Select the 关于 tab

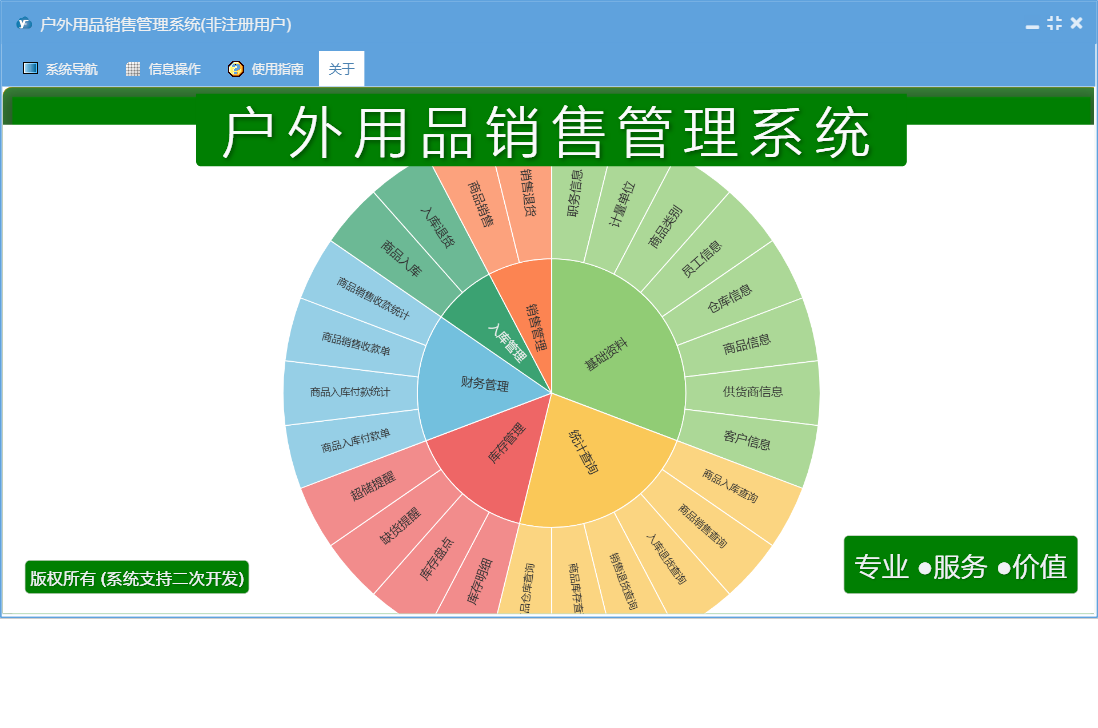click(341, 69)
